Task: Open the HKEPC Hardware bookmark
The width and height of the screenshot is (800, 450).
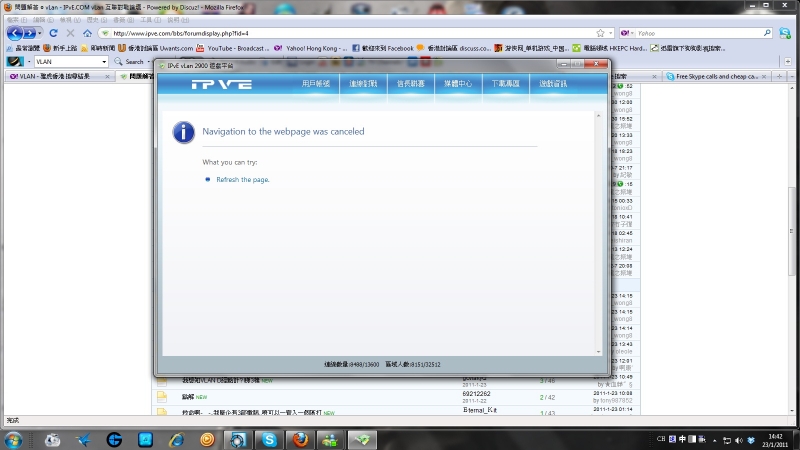Action: pyautogui.click(x=610, y=48)
